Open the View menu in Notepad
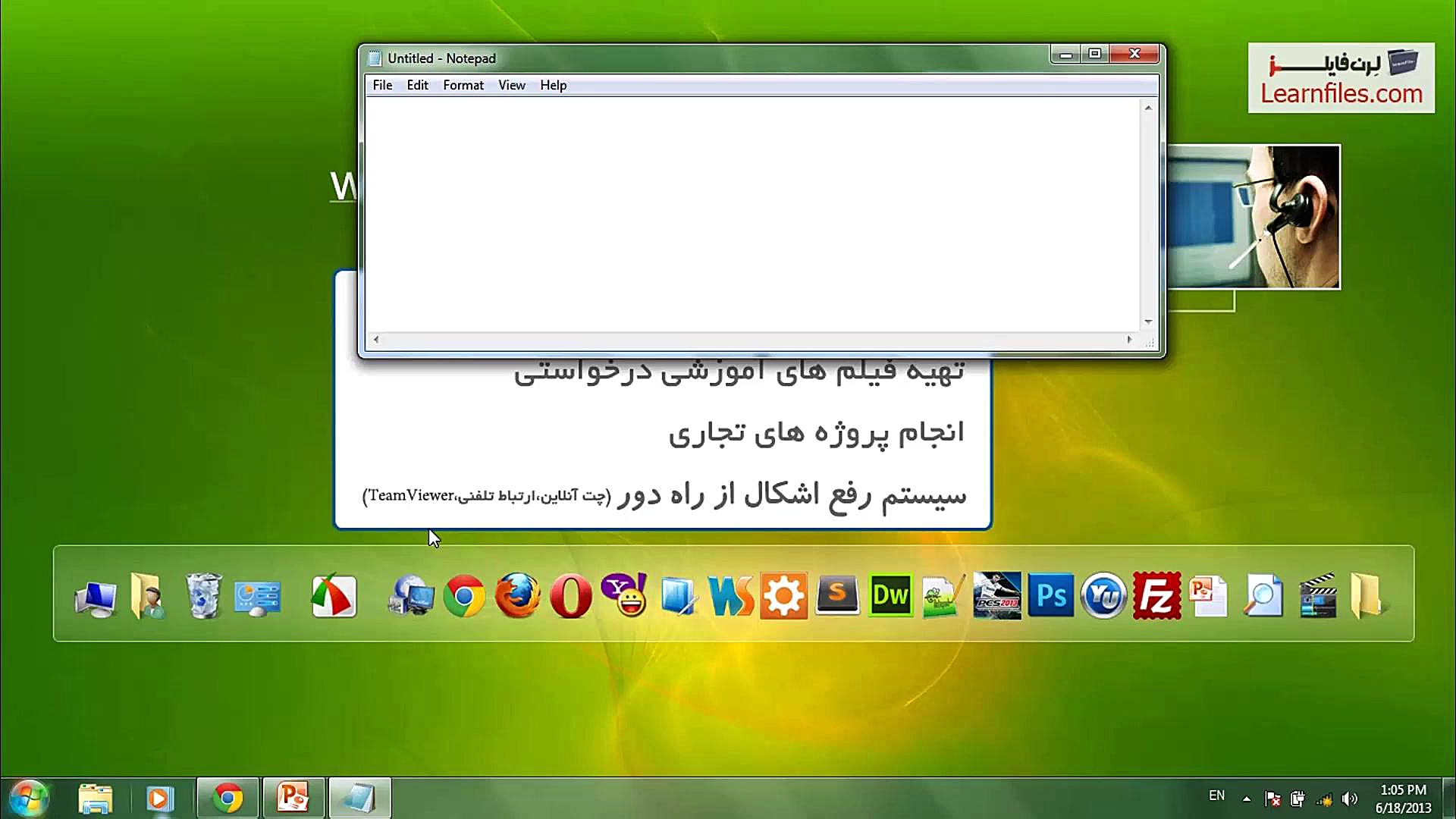The width and height of the screenshot is (1456, 819). point(512,85)
